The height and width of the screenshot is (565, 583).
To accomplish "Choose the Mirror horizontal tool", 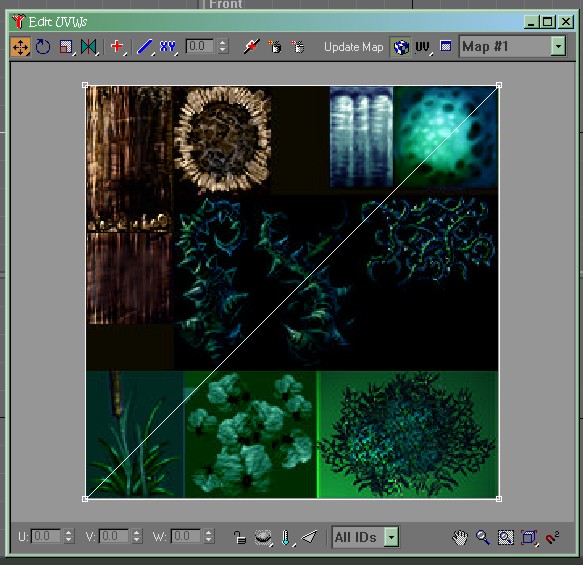I will [x=88, y=47].
